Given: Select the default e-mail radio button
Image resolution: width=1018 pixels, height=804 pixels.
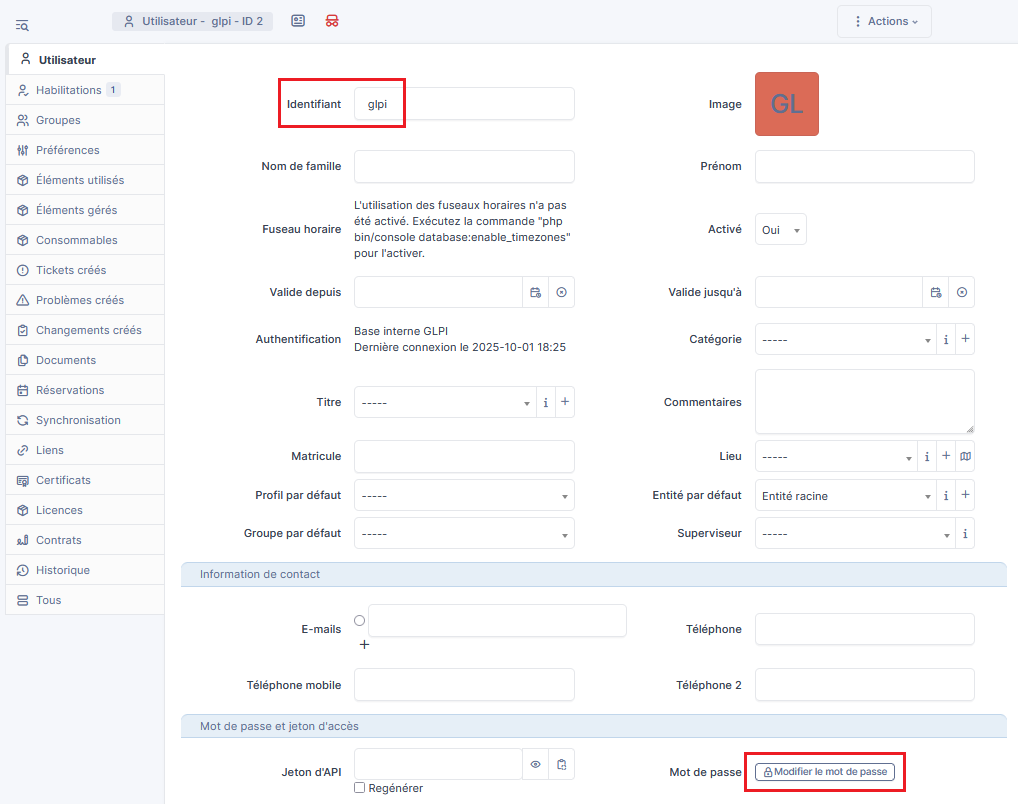Looking at the screenshot, I should (x=359, y=621).
